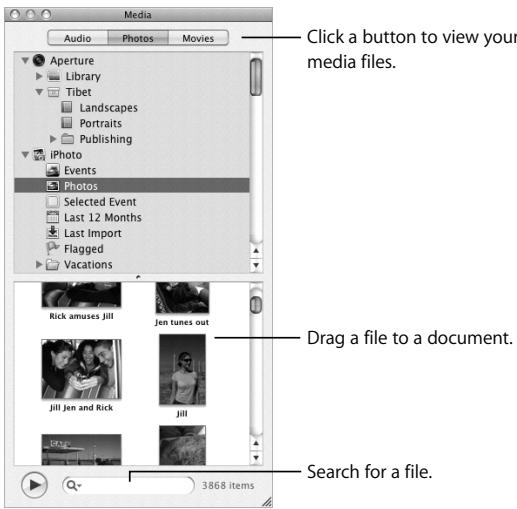Select the highlighted Photos row under iPhoto

point(132,186)
